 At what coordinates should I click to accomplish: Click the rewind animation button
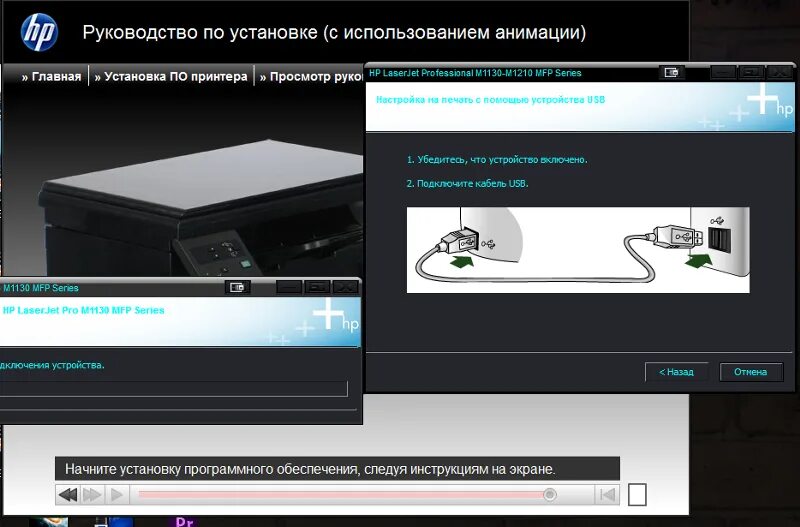pyautogui.click(x=68, y=494)
